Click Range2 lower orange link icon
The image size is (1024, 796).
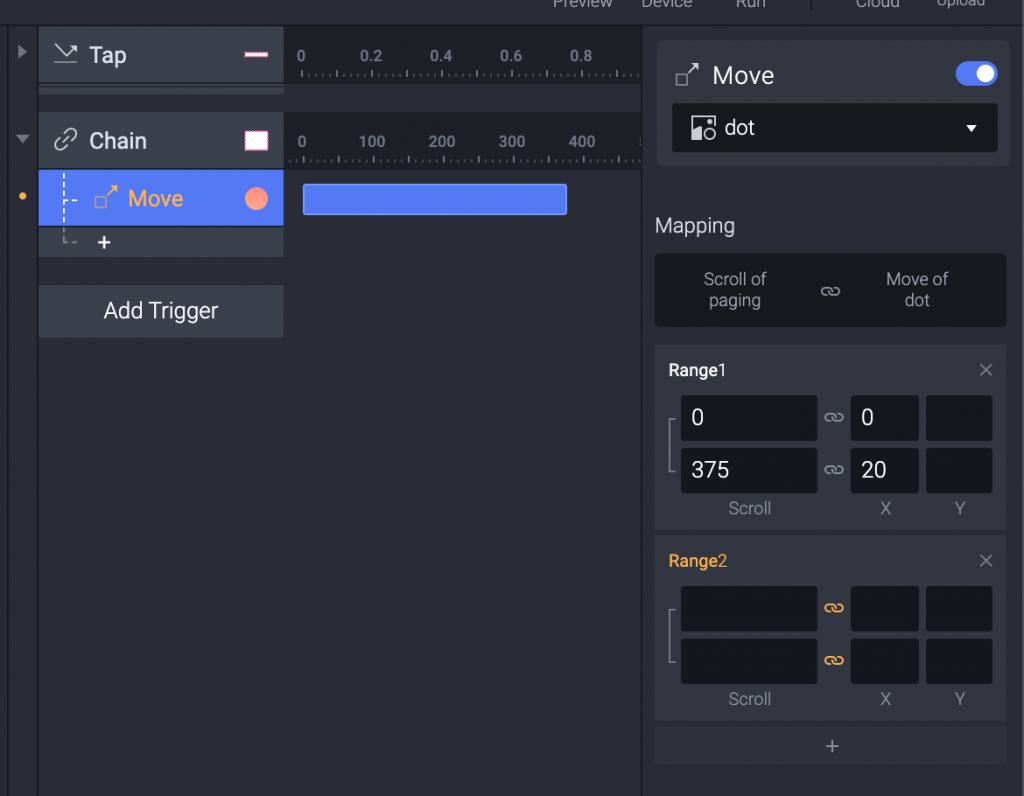pyautogui.click(x=834, y=660)
